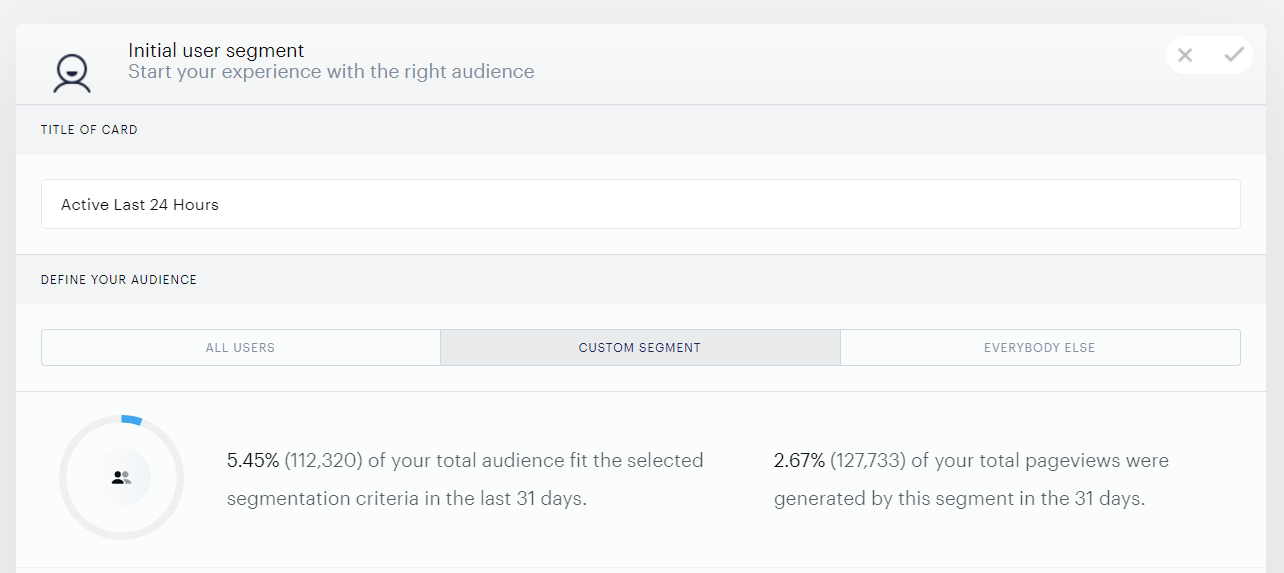The width and height of the screenshot is (1284, 573).
Task: Click the 5.45% audience percentage
Action: tap(253, 461)
